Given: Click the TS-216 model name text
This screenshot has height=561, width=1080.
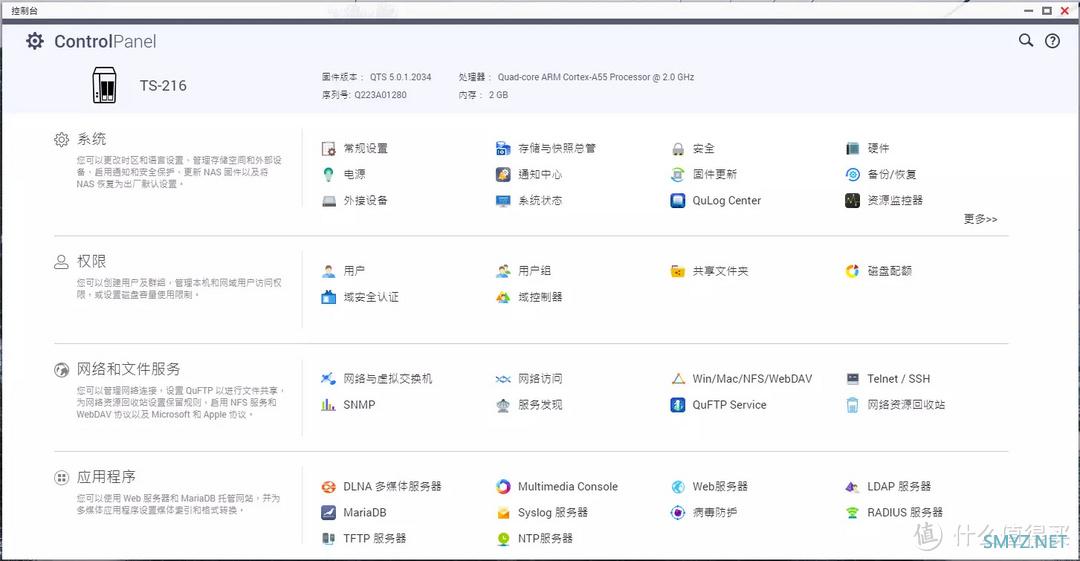Looking at the screenshot, I should [x=163, y=85].
